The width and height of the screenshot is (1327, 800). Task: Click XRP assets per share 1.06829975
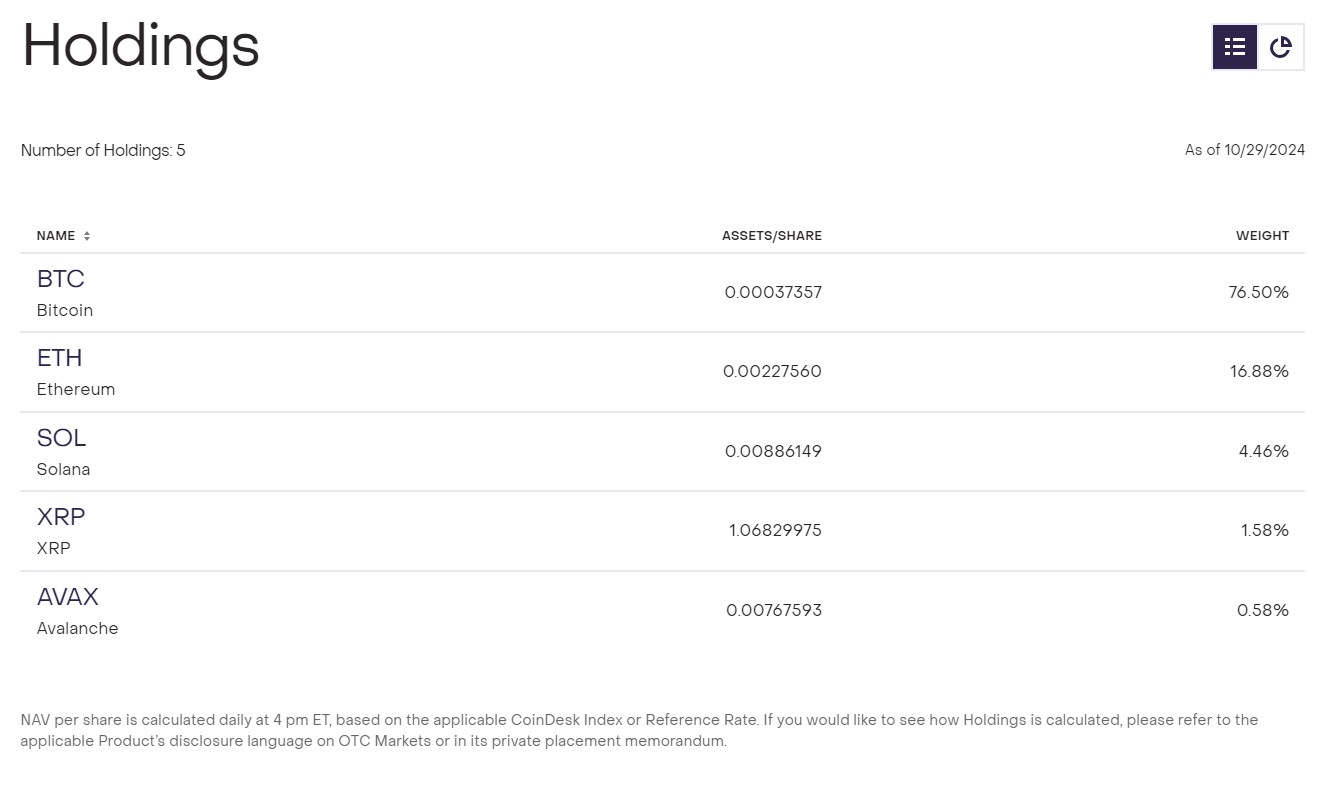(x=775, y=530)
